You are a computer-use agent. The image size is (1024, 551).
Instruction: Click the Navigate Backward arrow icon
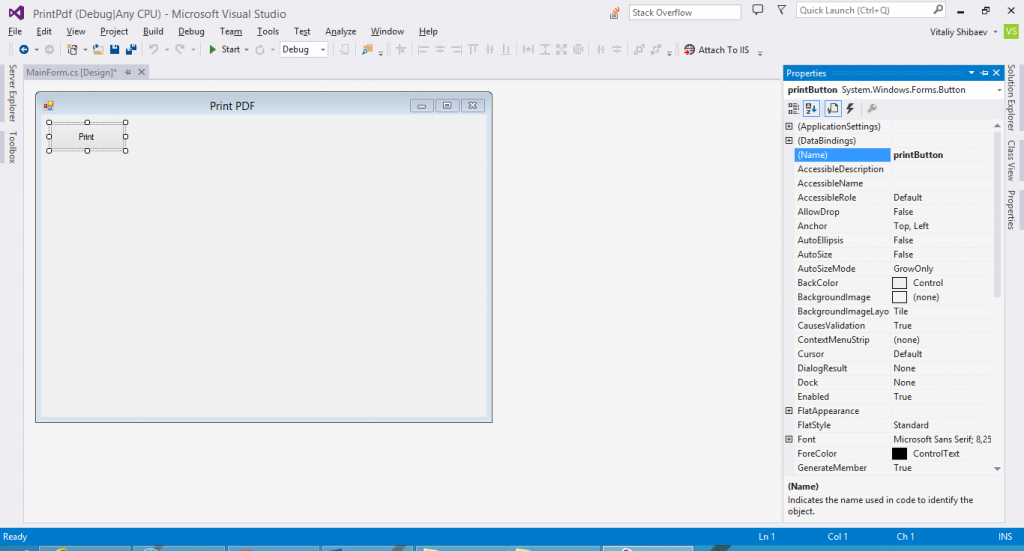24,50
